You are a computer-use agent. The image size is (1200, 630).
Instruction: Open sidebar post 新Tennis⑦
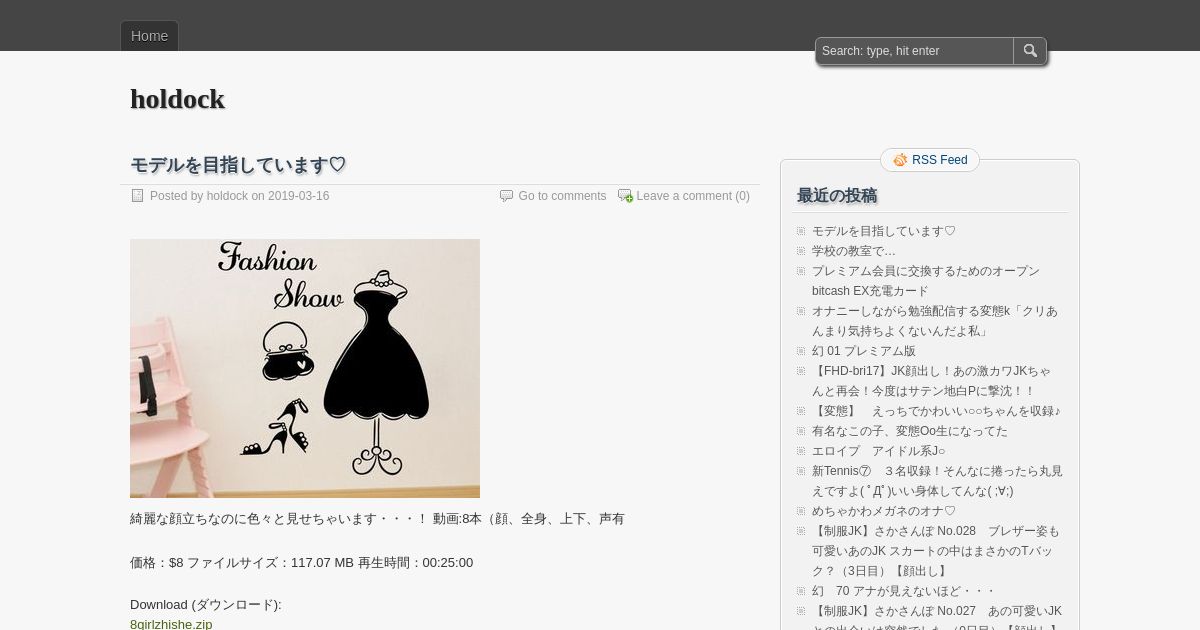click(x=937, y=481)
